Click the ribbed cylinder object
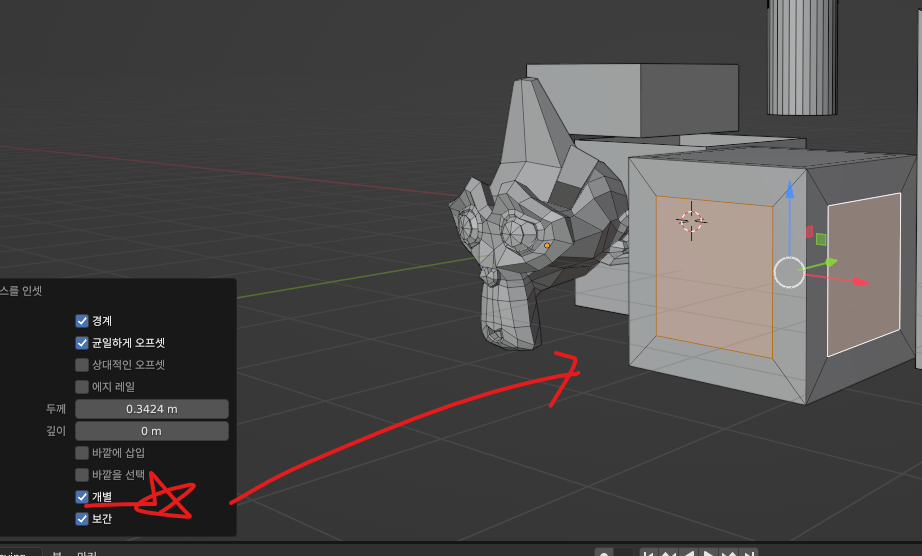The image size is (922, 556). [802, 57]
